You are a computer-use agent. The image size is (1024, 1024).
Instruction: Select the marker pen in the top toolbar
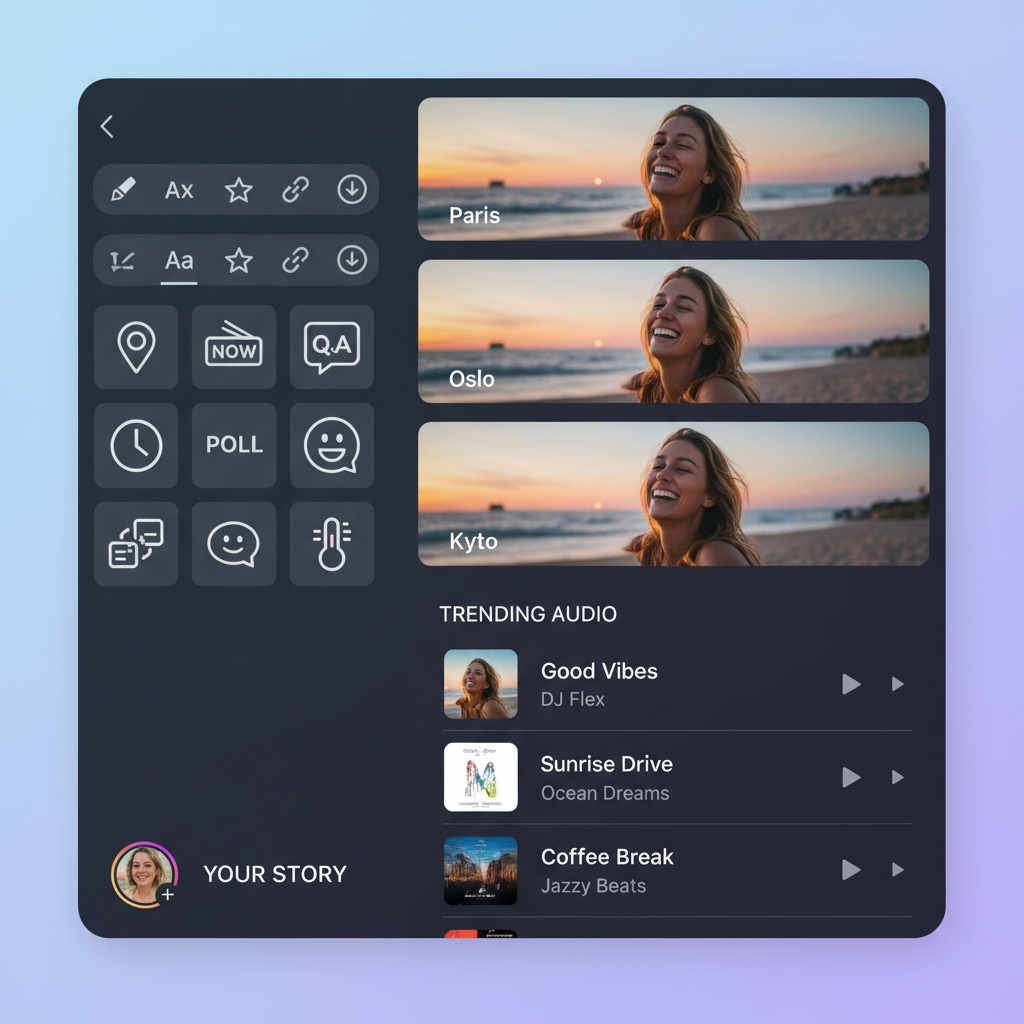[x=123, y=190]
